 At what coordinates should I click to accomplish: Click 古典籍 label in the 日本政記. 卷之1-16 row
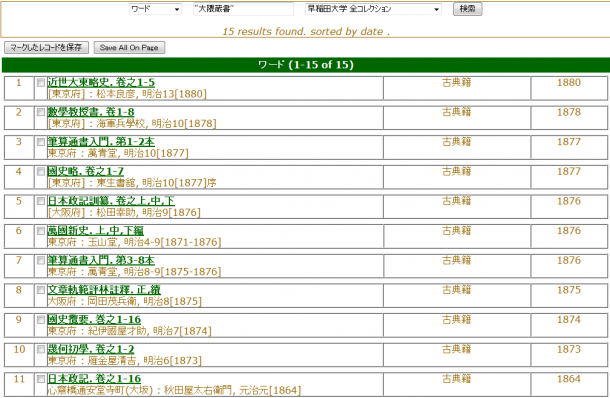click(457, 379)
